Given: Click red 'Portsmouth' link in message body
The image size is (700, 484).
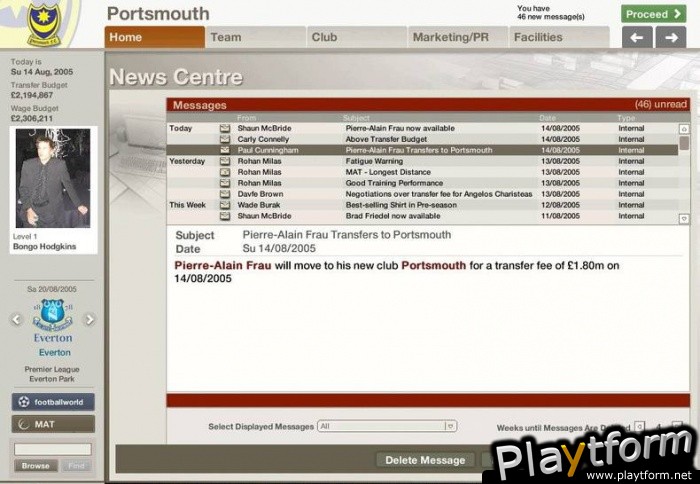Looking at the screenshot, I should [x=433, y=266].
